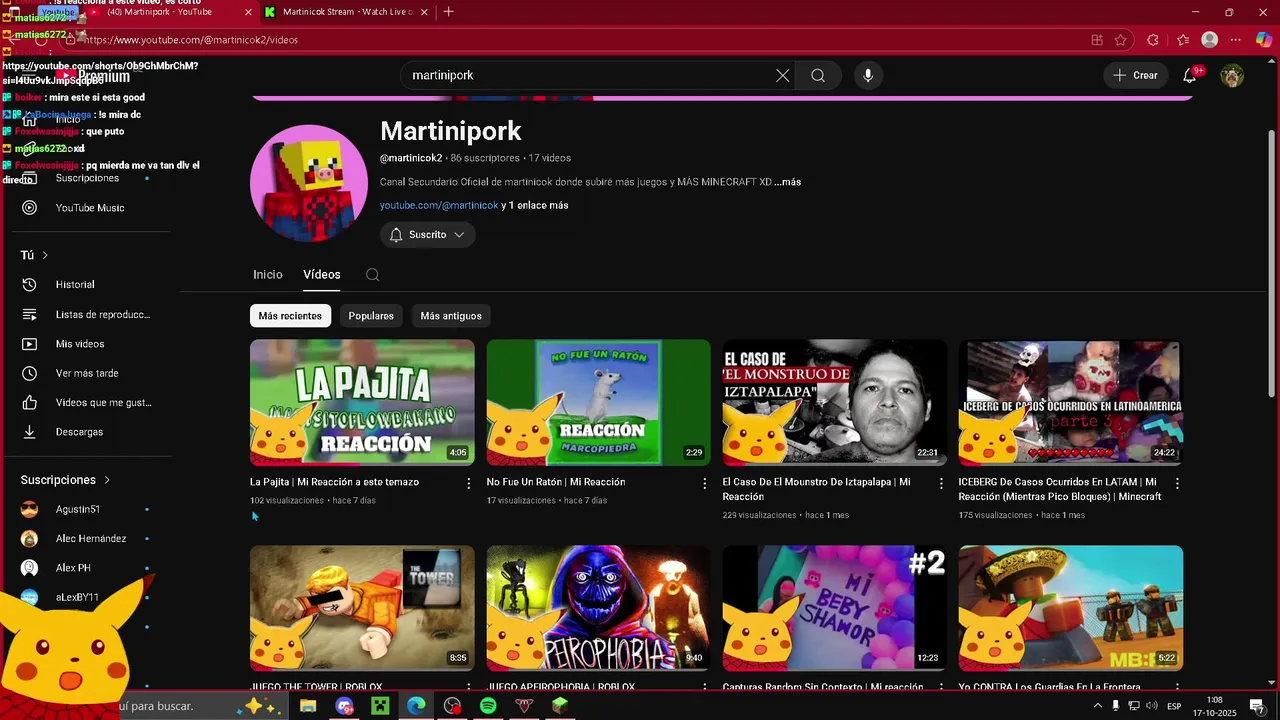Open Windows notification center icon
The image size is (1280, 720).
1256,706
